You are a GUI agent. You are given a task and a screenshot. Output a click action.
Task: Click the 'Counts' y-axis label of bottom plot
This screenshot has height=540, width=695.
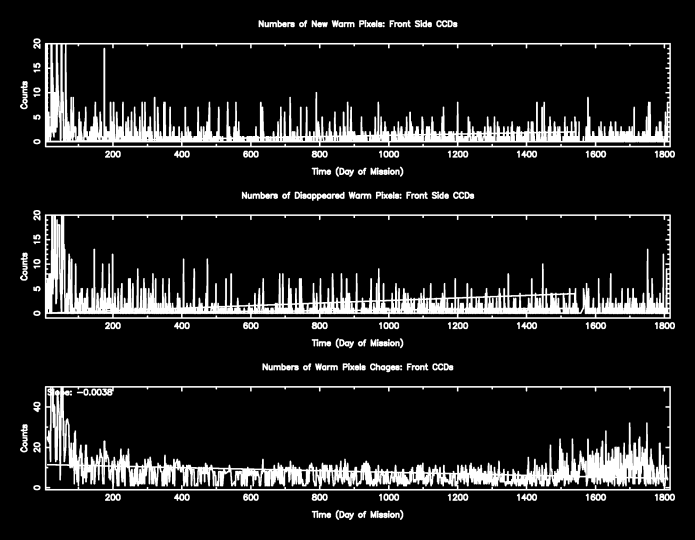[24, 438]
